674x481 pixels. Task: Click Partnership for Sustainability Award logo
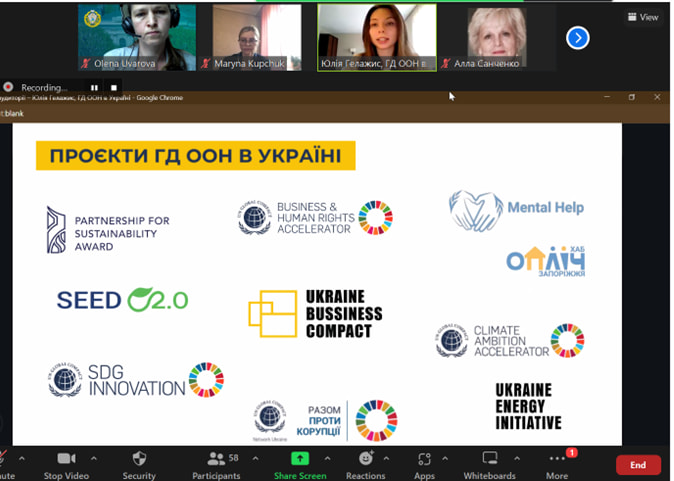click(x=108, y=230)
